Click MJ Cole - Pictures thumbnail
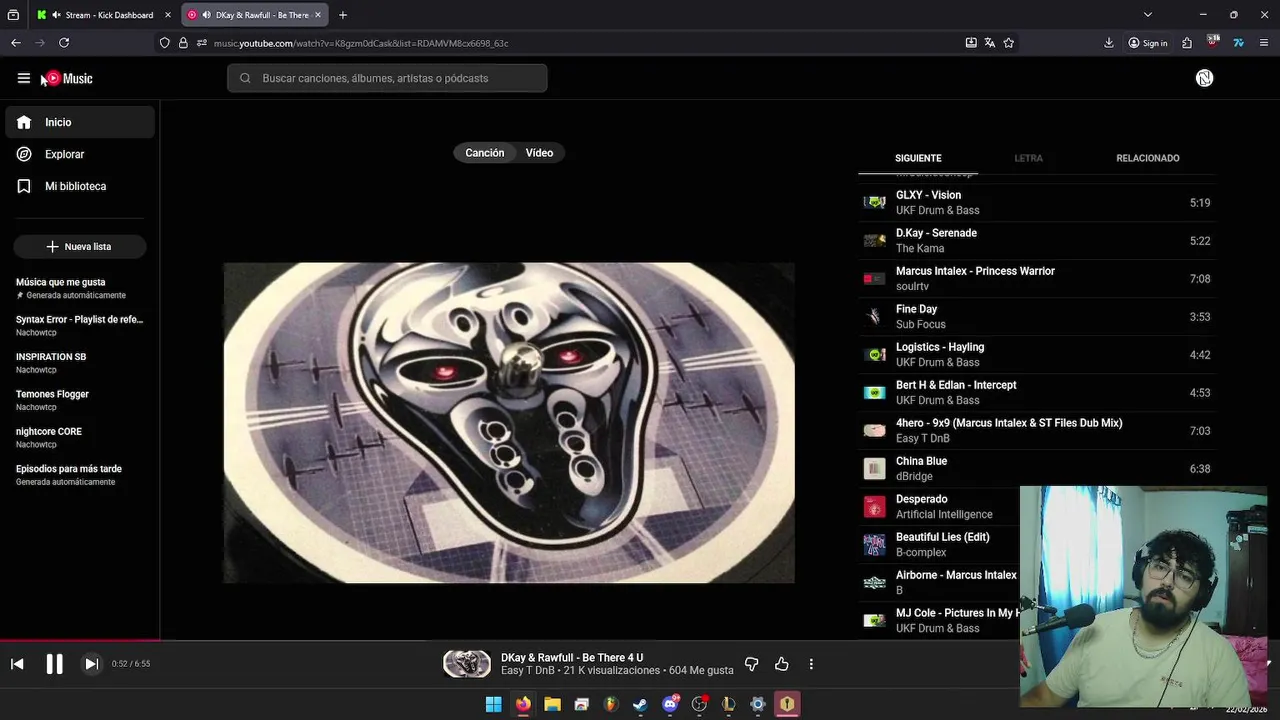 (875, 621)
